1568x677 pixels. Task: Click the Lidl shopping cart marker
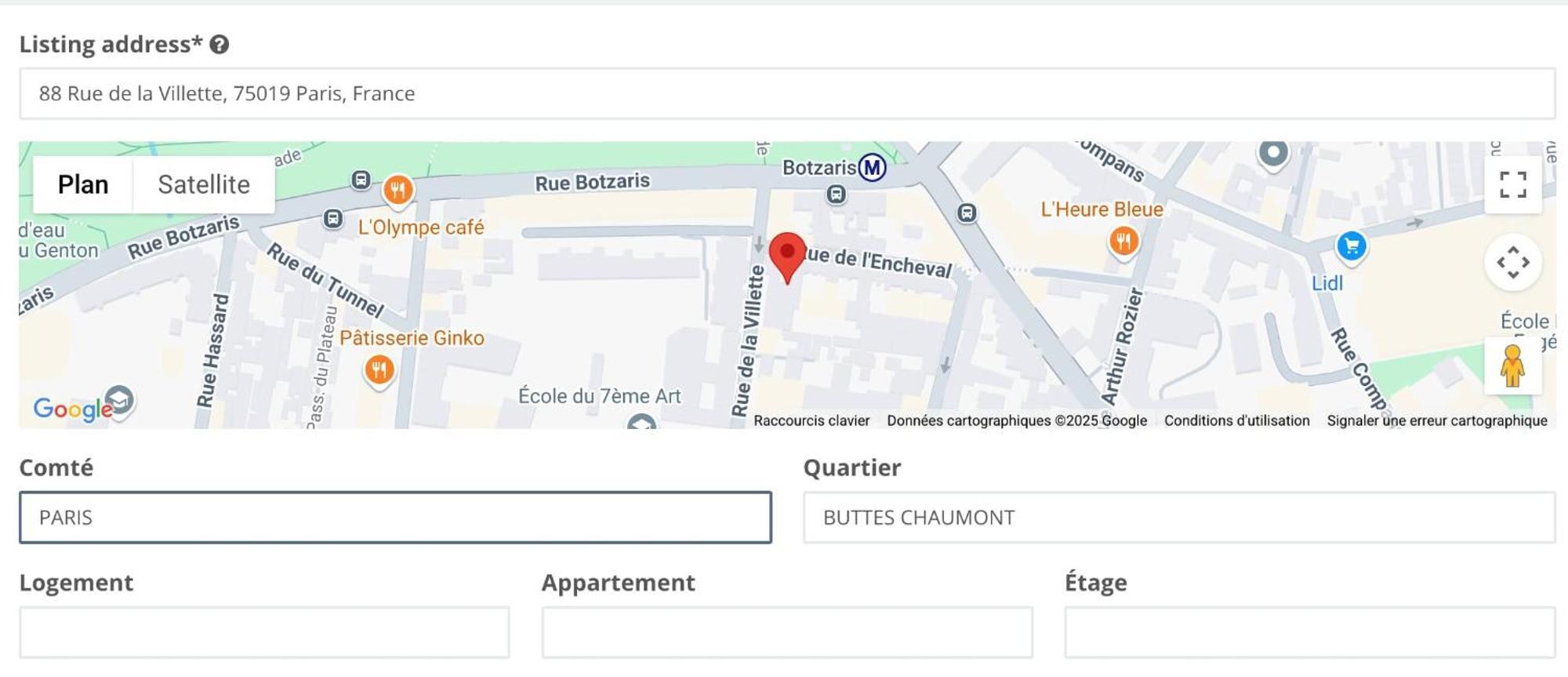tap(1351, 246)
